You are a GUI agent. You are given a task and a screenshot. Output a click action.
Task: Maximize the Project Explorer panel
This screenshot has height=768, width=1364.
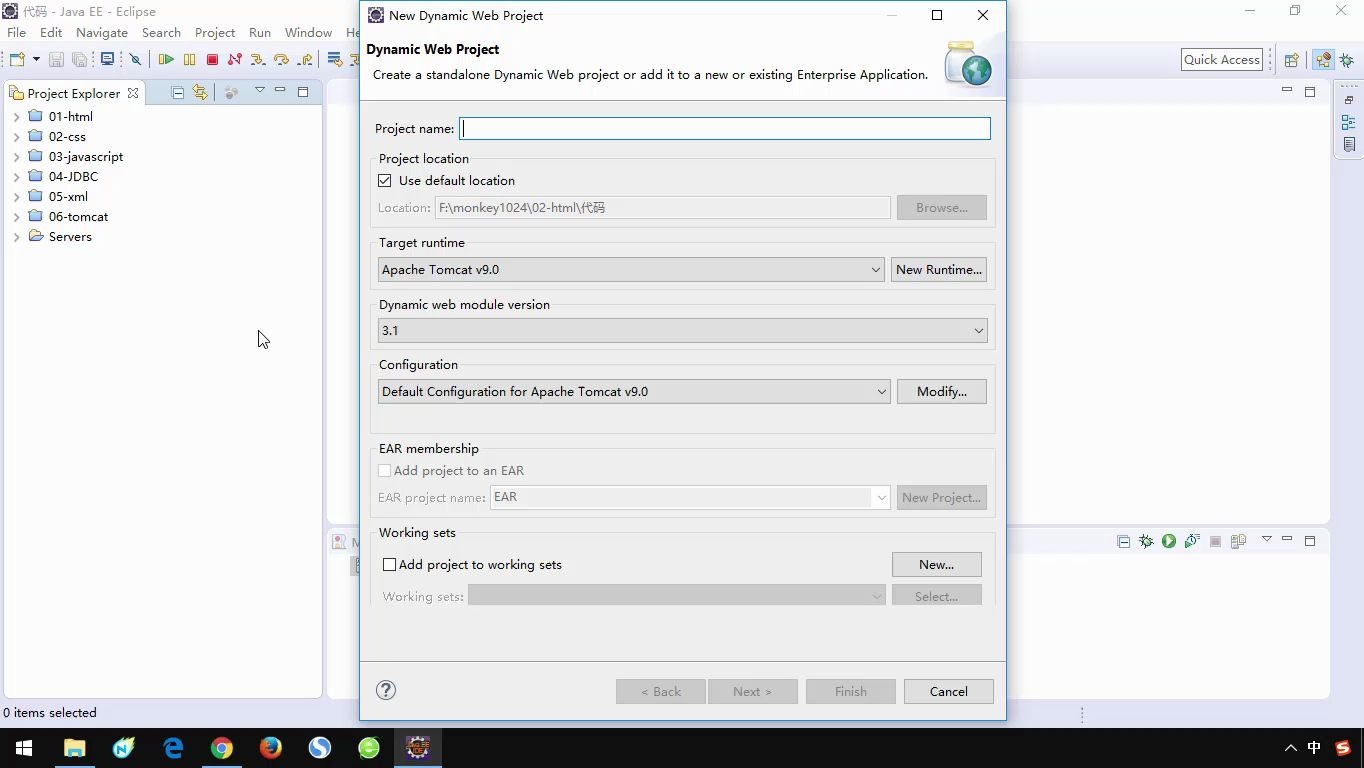pyautogui.click(x=303, y=92)
